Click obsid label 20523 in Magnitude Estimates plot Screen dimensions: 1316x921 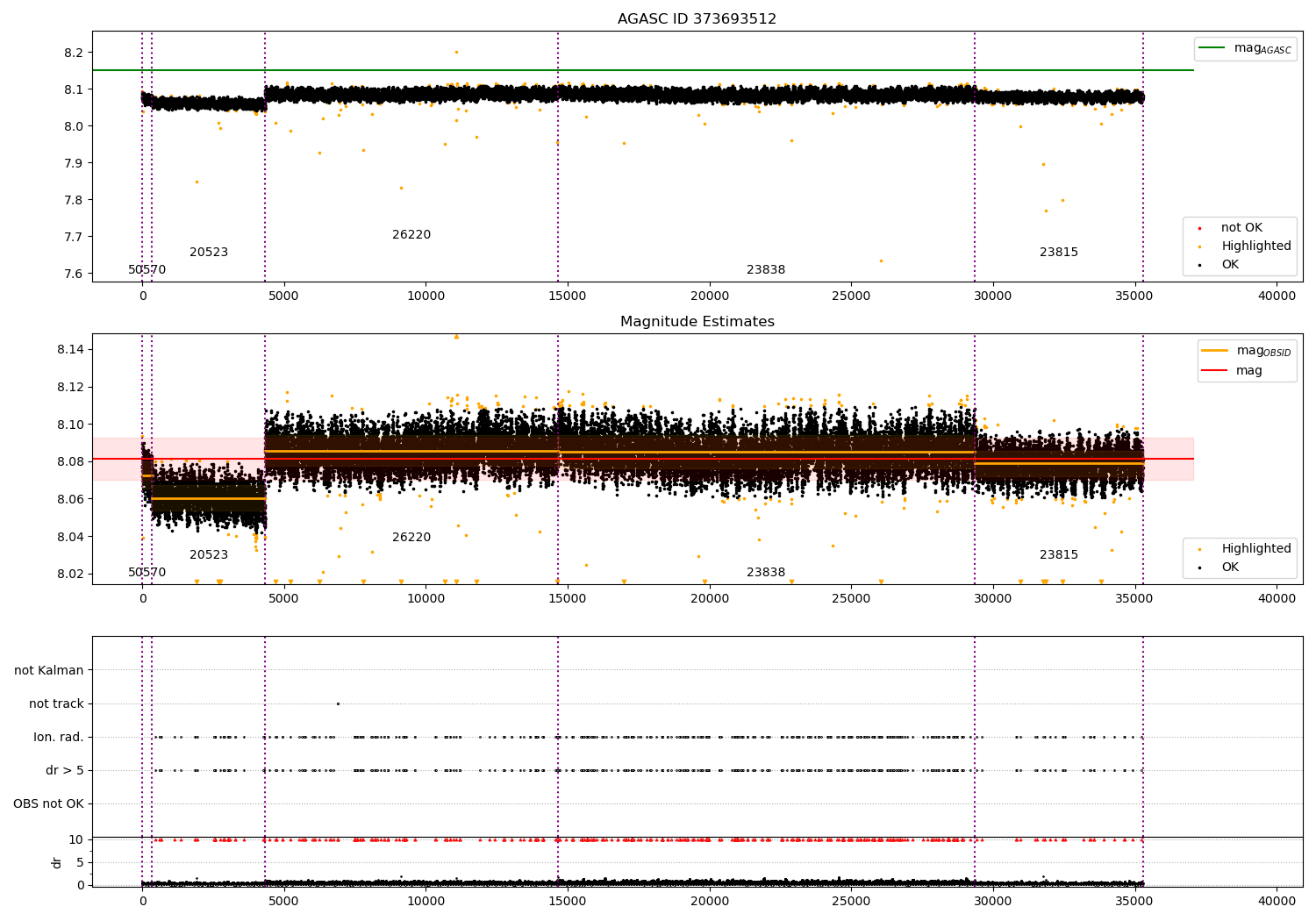(x=209, y=555)
